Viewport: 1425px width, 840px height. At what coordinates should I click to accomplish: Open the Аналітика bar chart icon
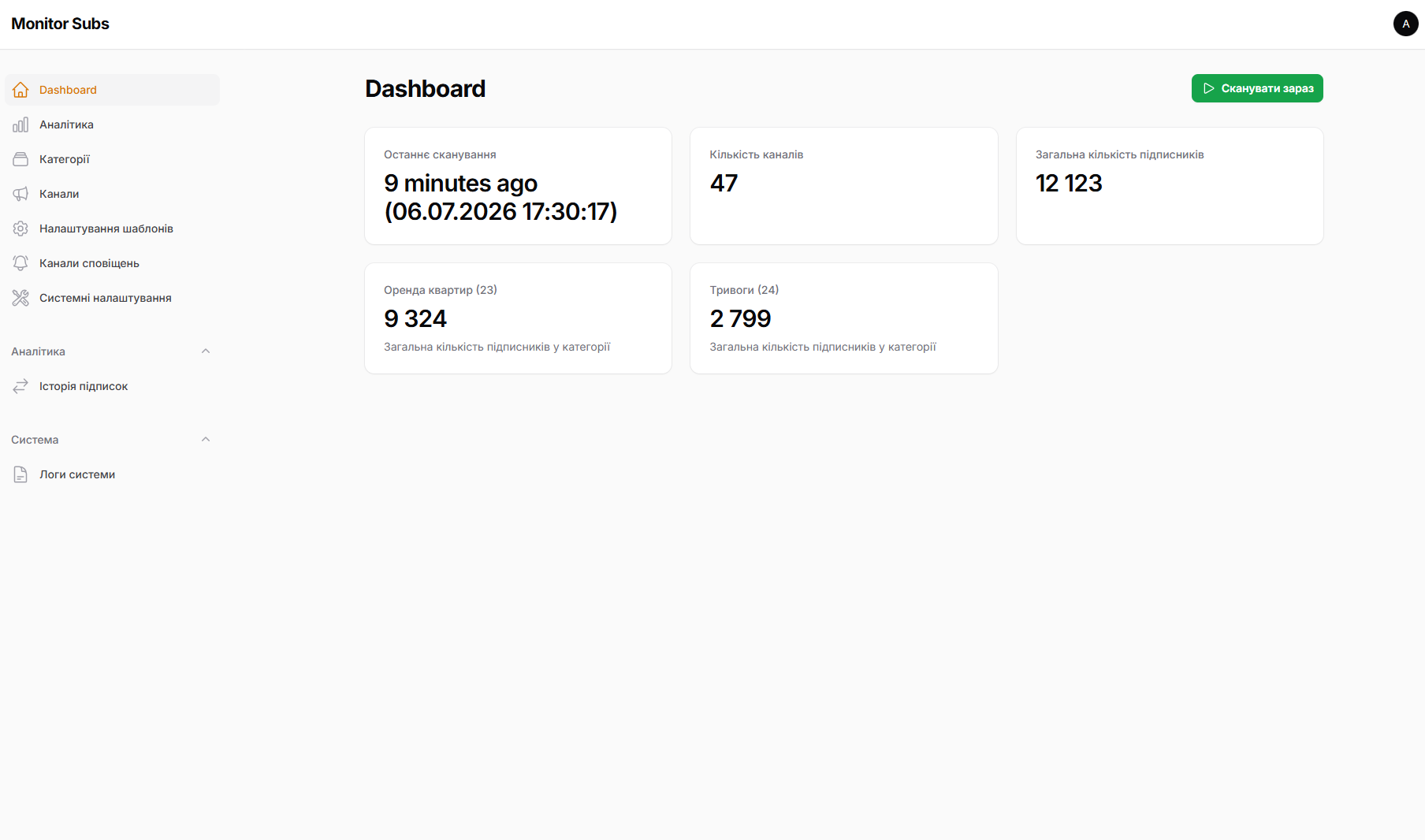coord(20,125)
